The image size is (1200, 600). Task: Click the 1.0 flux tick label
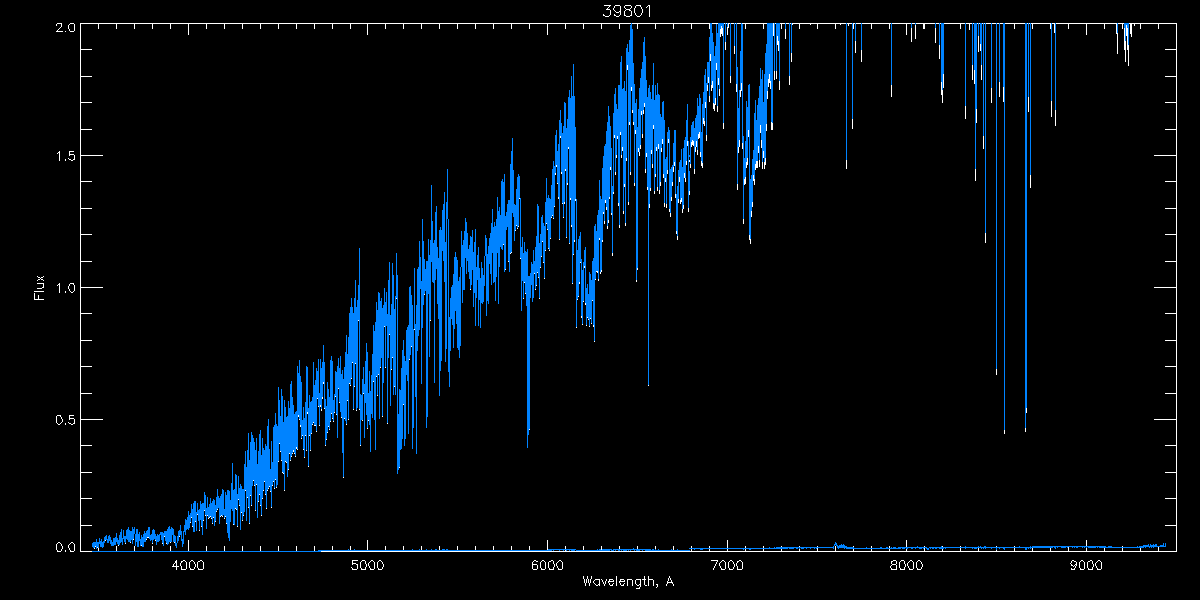[63, 288]
